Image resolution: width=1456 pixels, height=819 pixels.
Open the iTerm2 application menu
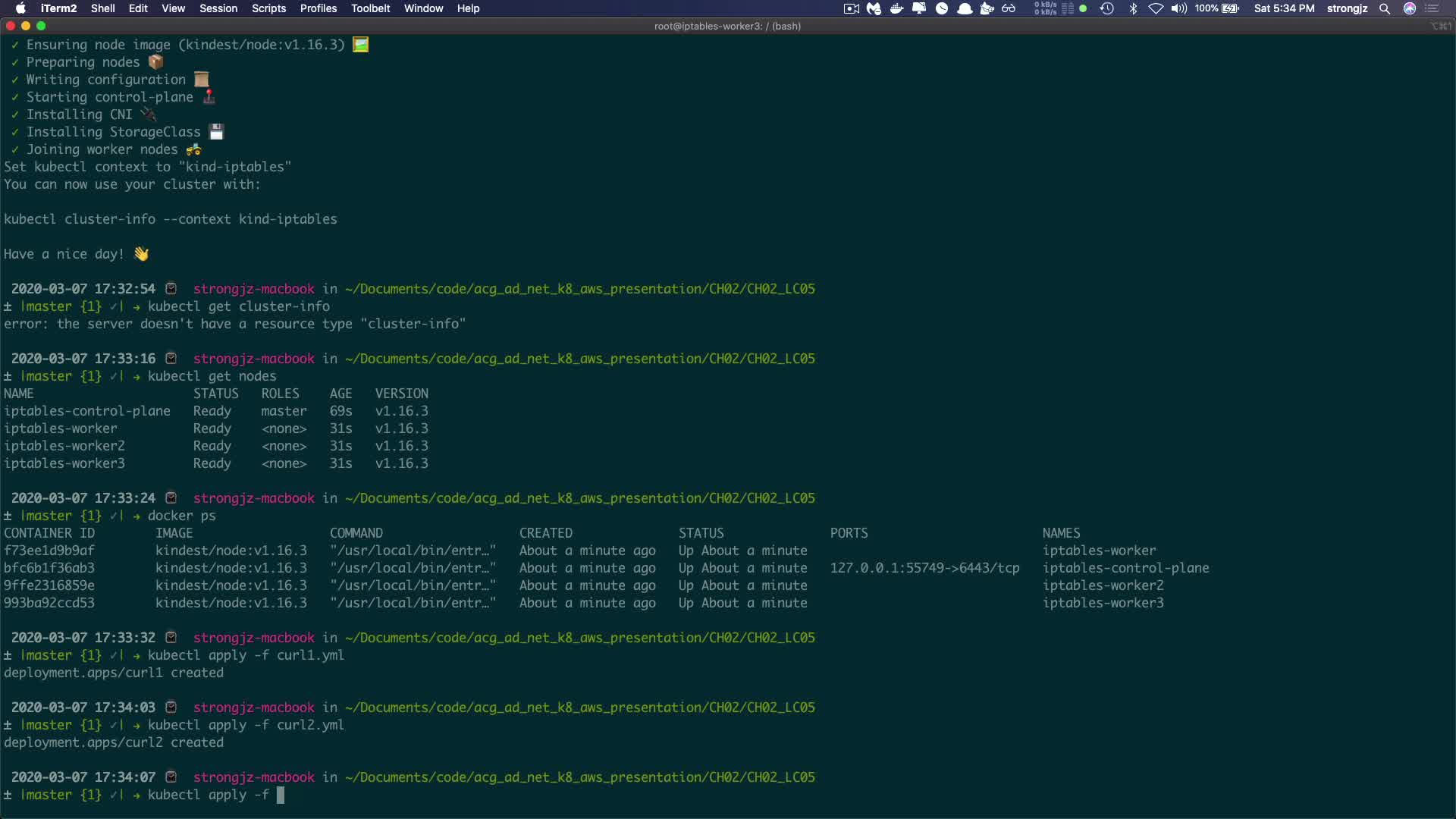click(58, 8)
